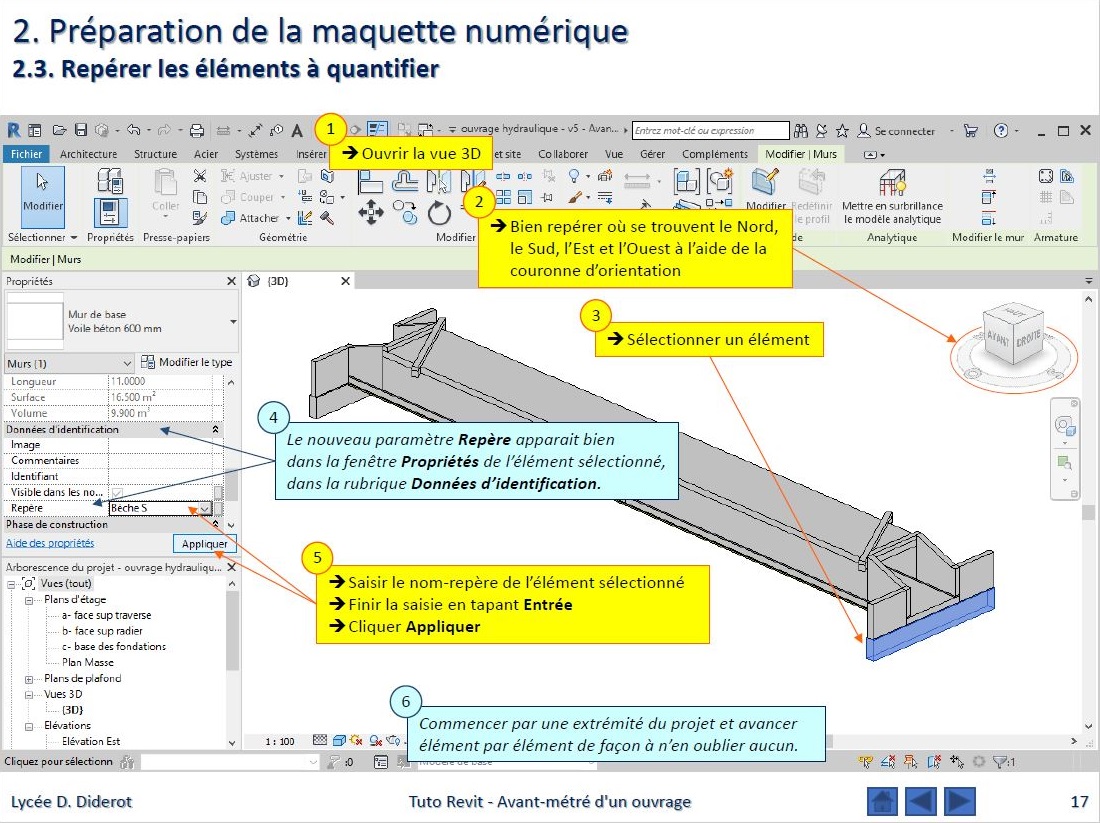Open the favorites star icon in title bar
This screenshot has height=823, width=1100.
coord(842,131)
